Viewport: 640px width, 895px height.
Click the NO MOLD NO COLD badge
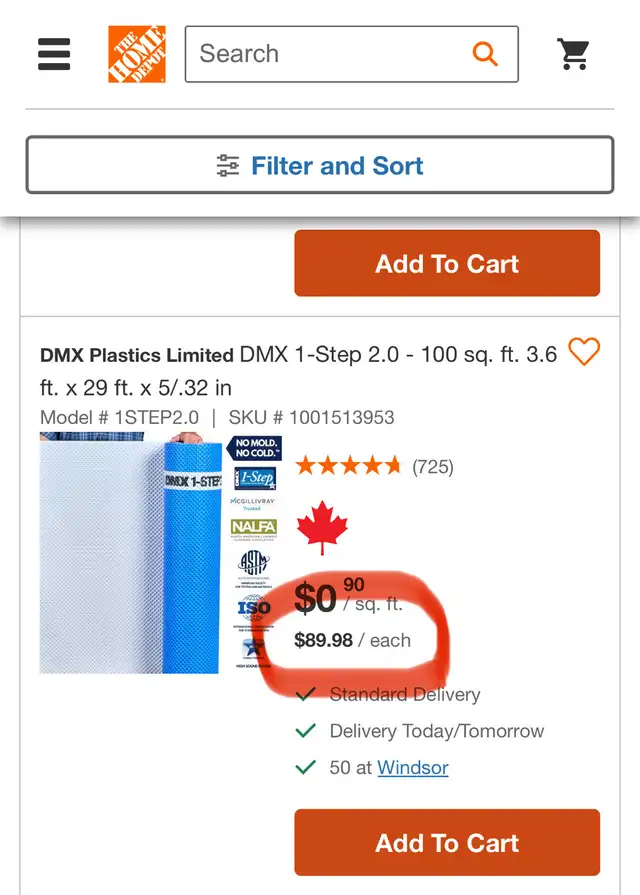click(255, 449)
